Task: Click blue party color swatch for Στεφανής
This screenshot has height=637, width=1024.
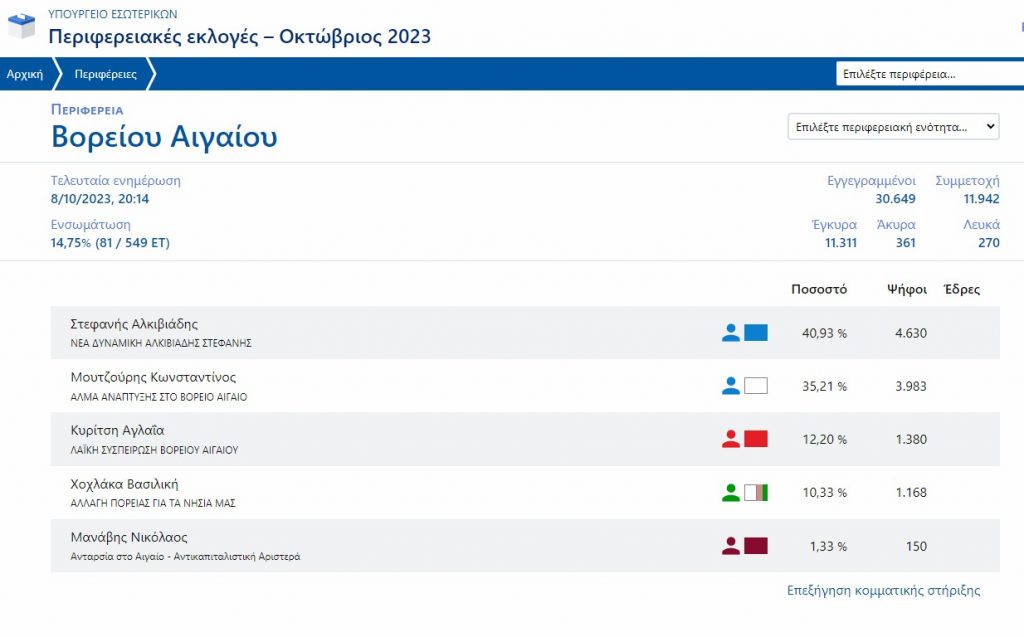Action: (756, 333)
